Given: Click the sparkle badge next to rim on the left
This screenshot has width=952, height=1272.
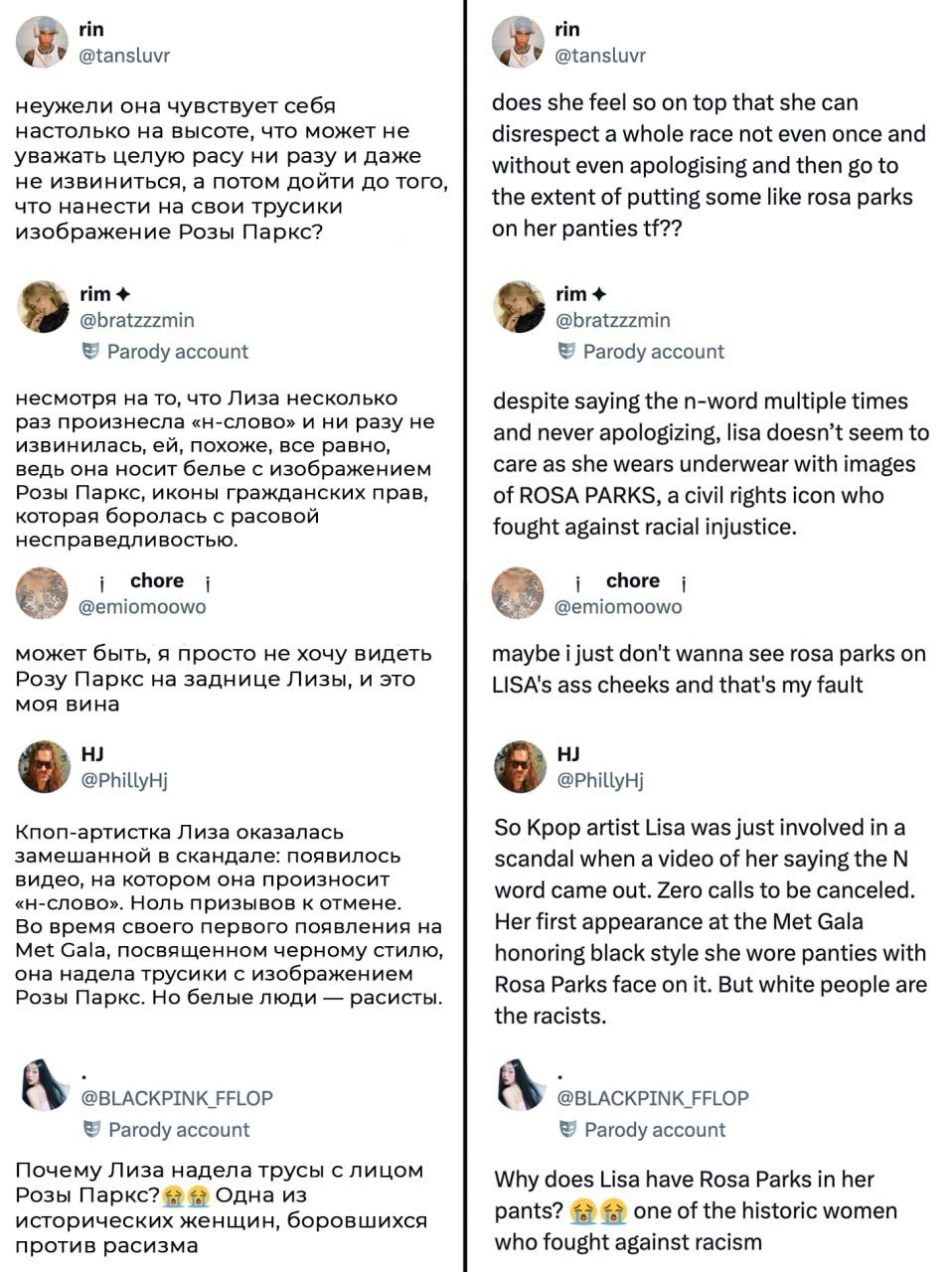Looking at the screenshot, I should click(x=123, y=294).
